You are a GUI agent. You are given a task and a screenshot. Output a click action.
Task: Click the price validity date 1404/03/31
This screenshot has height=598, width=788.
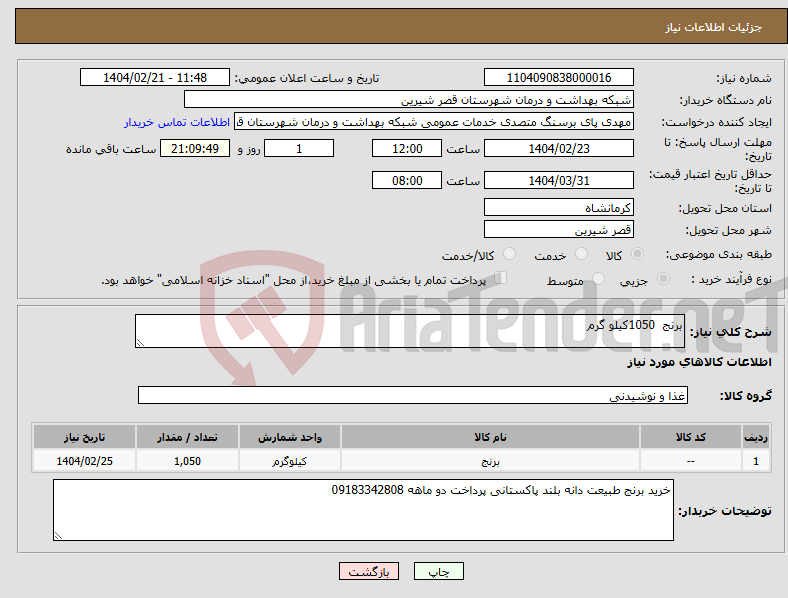click(x=558, y=180)
